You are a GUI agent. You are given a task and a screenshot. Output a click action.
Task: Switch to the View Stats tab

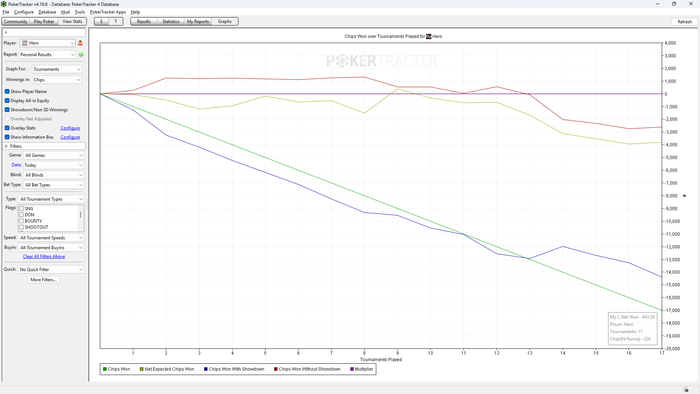[x=72, y=21]
